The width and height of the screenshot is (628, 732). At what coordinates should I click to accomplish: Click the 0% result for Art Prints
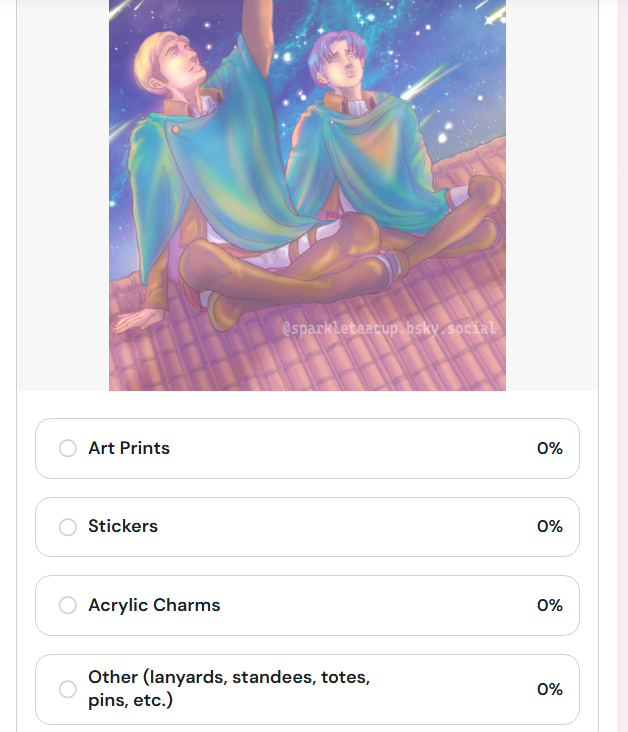pos(549,448)
